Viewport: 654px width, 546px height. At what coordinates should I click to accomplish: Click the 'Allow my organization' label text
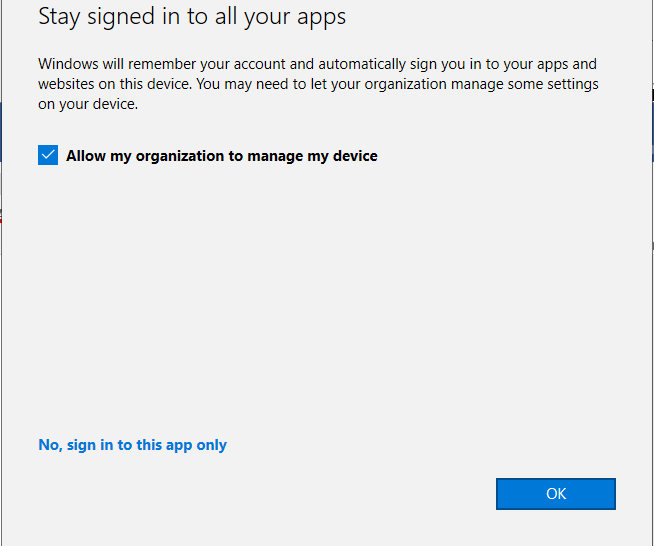tap(140, 155)
